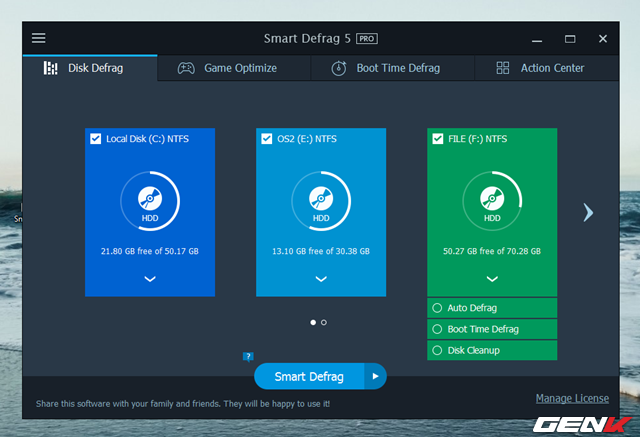Start Smart Defrag
This screenshot has width=640, height=437.
309,376
